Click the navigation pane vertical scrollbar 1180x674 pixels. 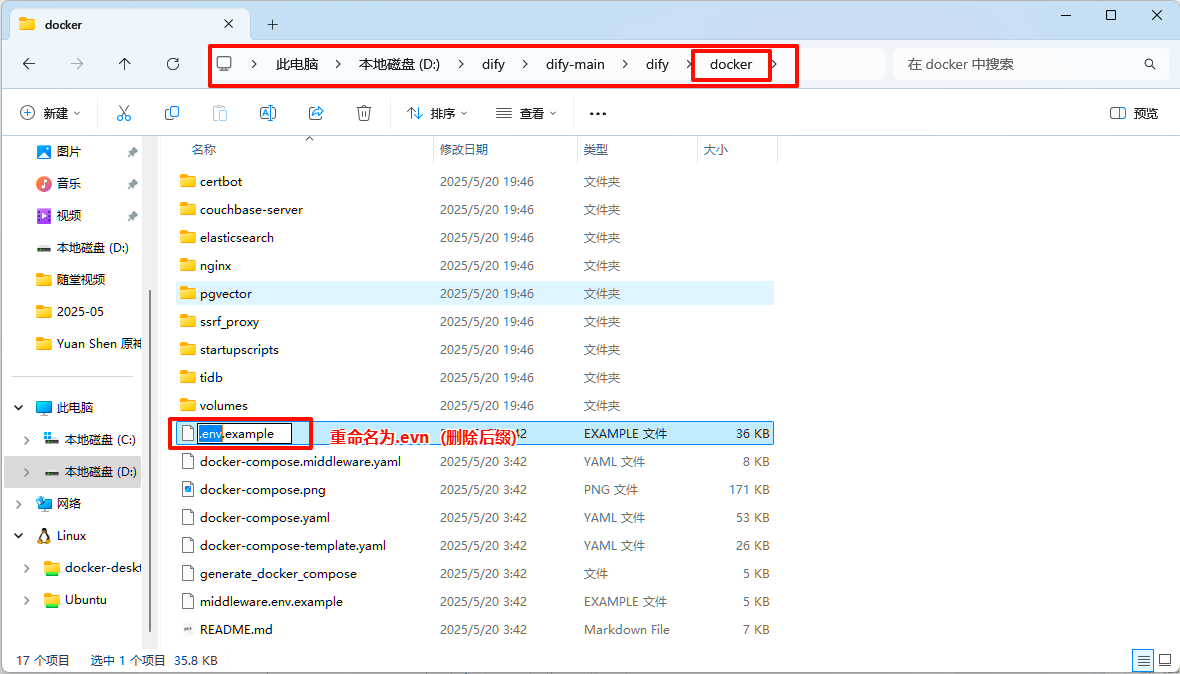tap(150, 460)
